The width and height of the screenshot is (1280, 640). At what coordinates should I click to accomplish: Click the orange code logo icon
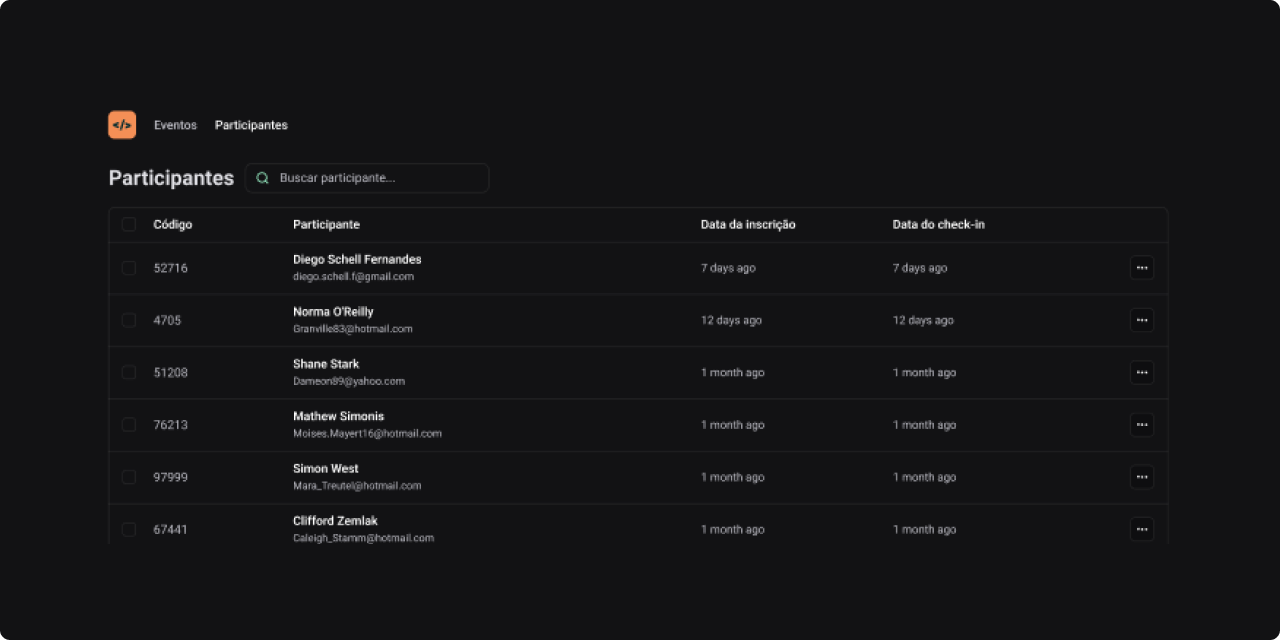(122, 125)
